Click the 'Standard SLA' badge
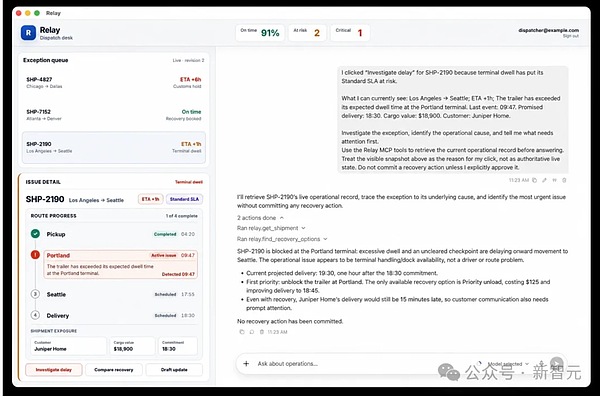 click(x=184, y=199)
